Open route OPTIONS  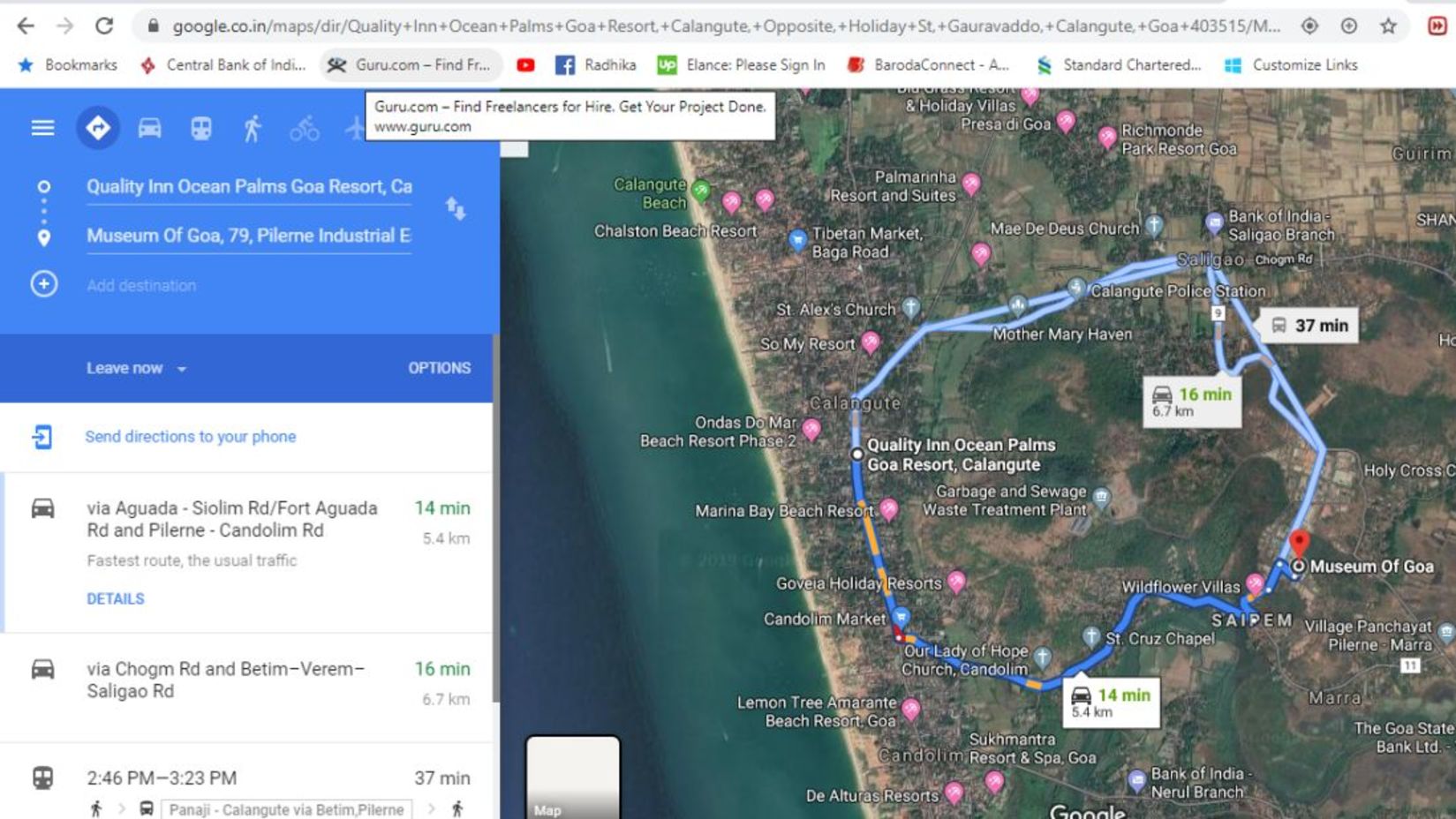(439, 368)
